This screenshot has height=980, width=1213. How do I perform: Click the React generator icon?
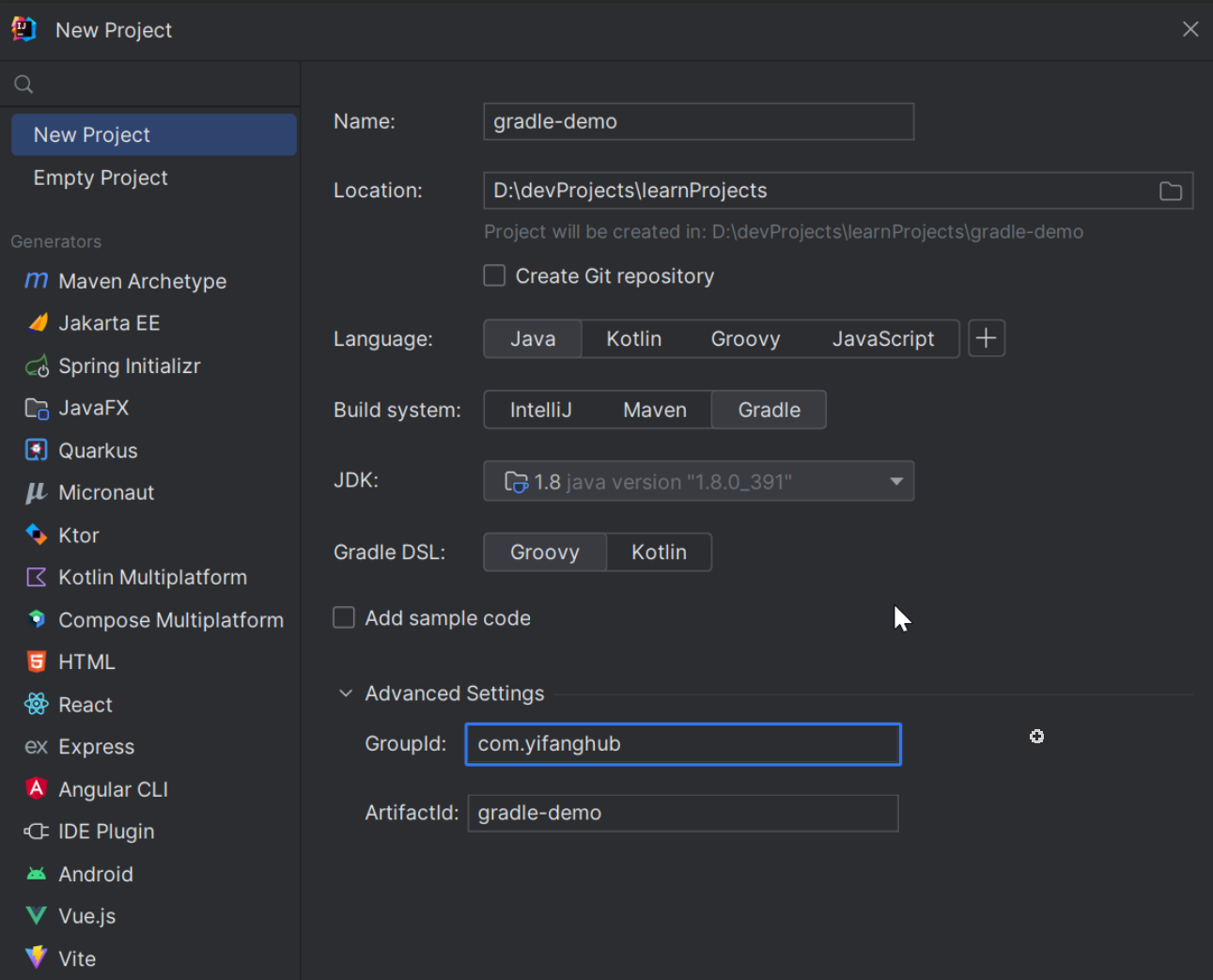(x=37, y=705)
